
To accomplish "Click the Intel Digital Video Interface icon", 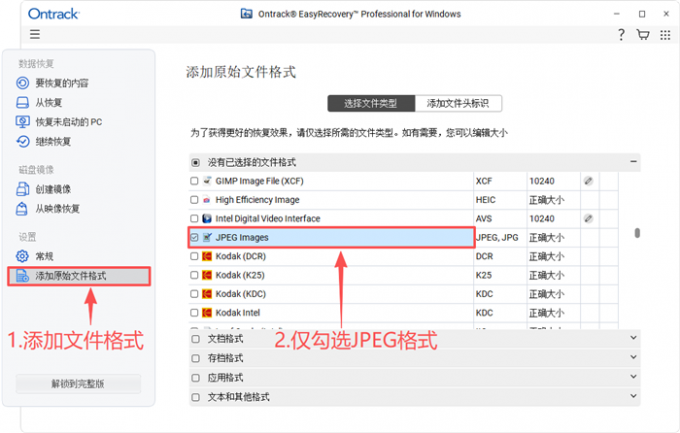I will [207, 218].
